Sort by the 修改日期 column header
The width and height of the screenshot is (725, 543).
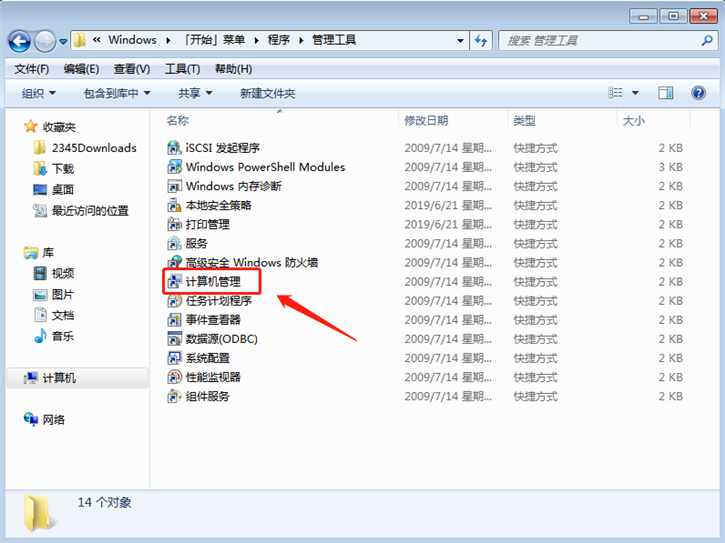point(426,121)
